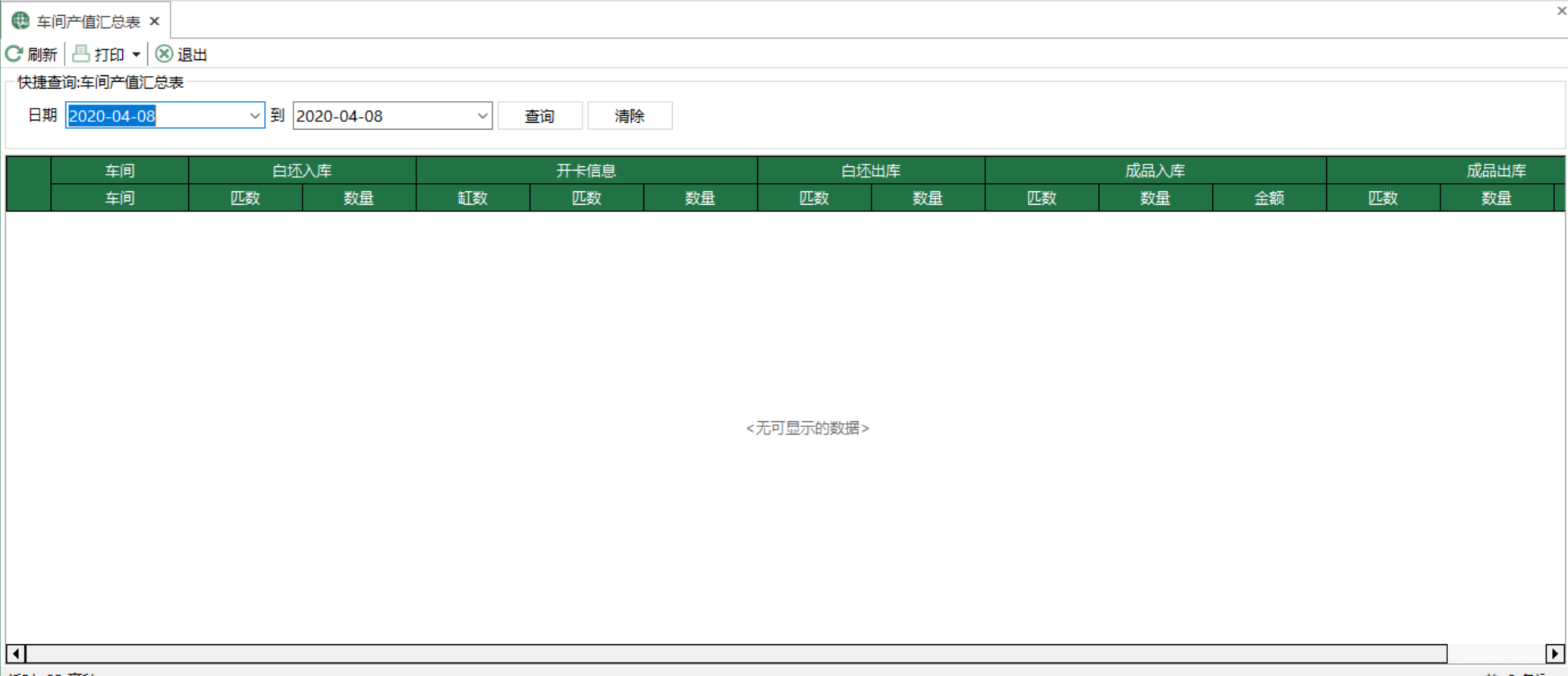The image size is (1568, 676).
Task: Click the 白坯入库 group header
Action: 302,171
